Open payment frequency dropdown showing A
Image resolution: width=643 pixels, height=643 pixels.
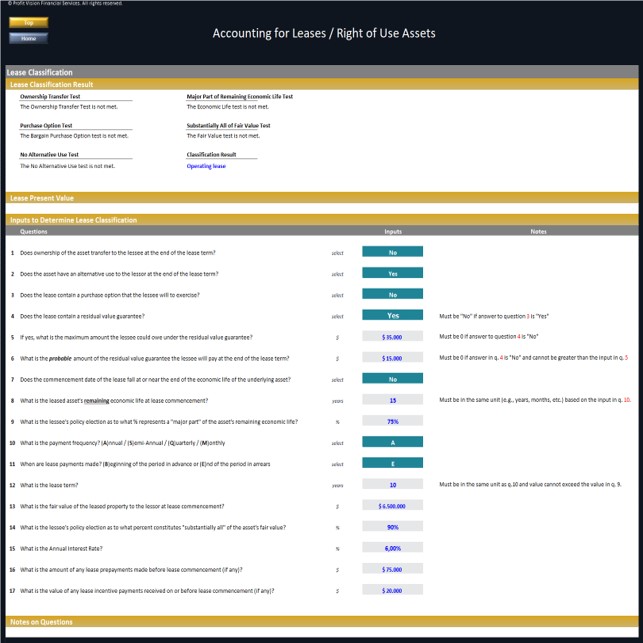(392, 442)
